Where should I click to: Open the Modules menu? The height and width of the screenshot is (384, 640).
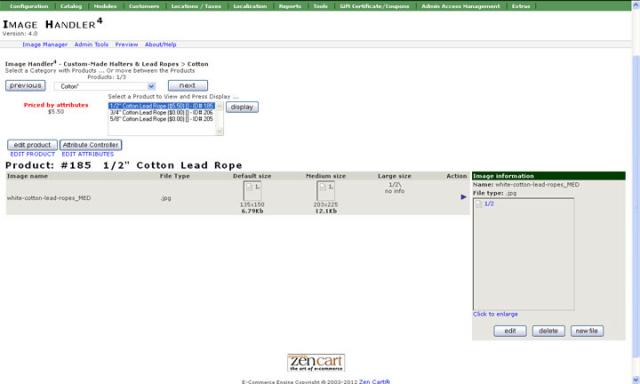point(105,6)
